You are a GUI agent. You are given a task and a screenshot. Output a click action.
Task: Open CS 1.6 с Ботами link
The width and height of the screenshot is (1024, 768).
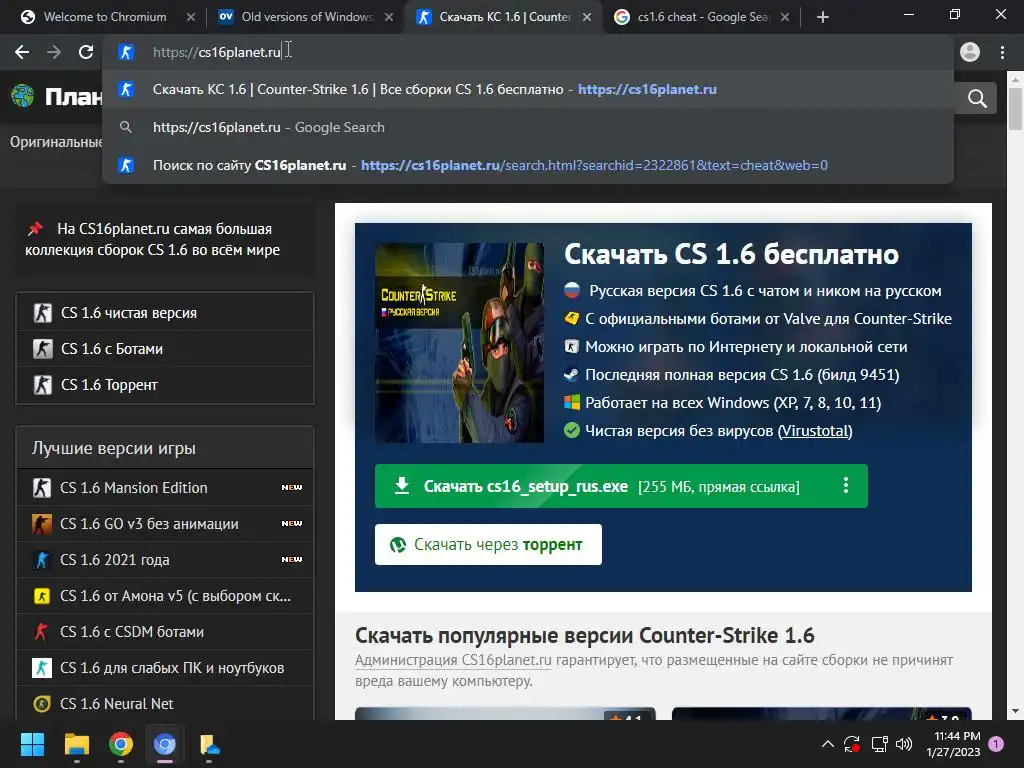165,349
